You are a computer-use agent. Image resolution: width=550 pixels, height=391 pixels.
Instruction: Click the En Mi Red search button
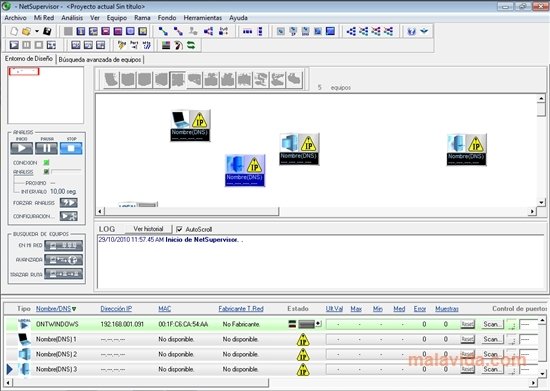point(63,245)
